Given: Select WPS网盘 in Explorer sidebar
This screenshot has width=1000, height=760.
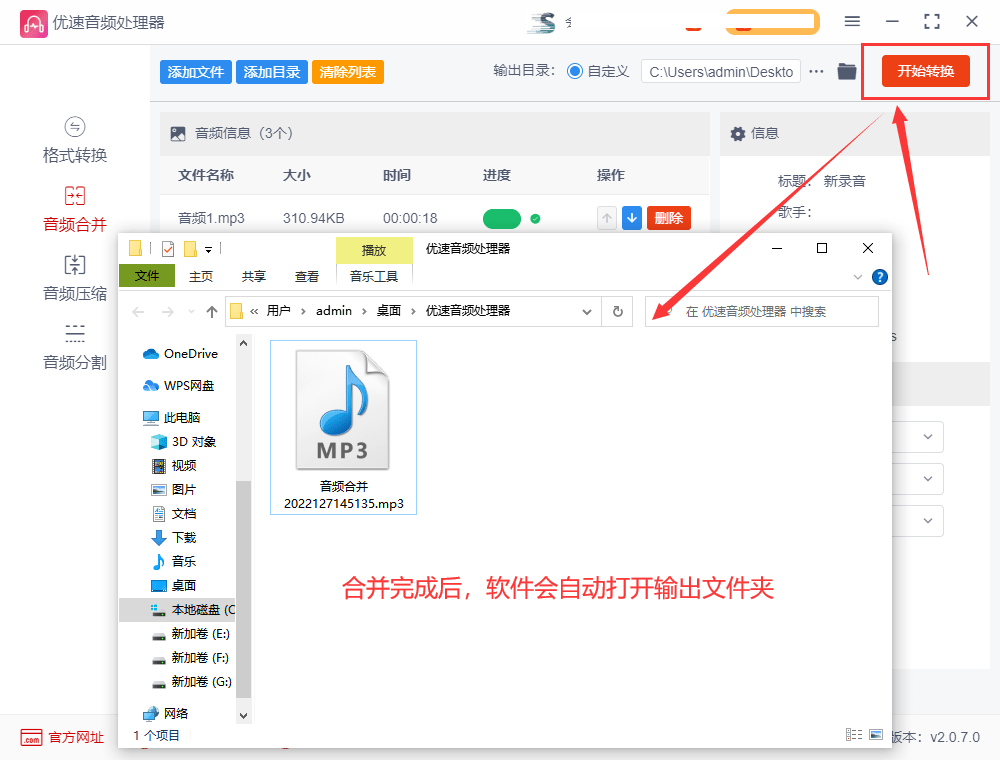Looking at the screenshot, I should pyautogui.click(x=179, y=385).
